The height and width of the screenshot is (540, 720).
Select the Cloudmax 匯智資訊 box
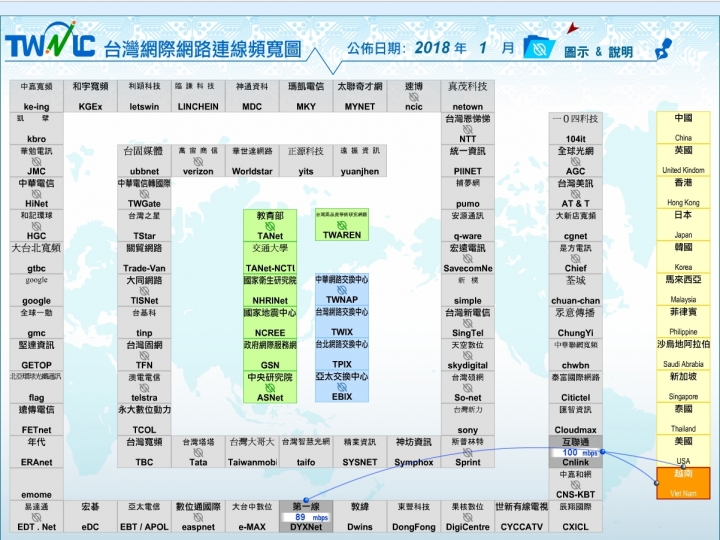[575, 420]
